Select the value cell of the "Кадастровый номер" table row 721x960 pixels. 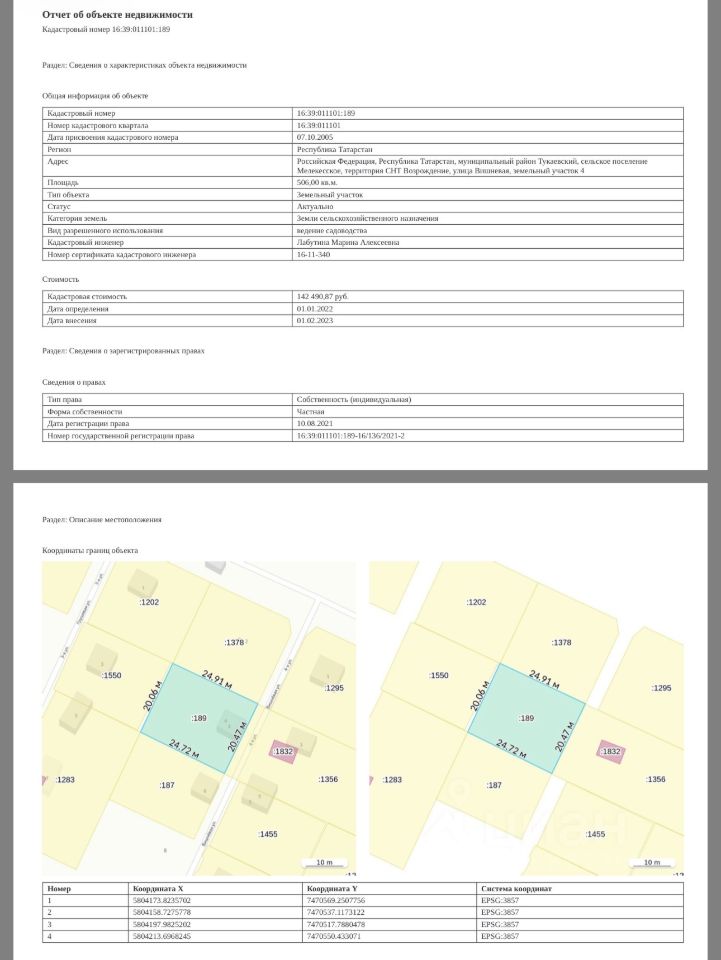coord(488,113)
